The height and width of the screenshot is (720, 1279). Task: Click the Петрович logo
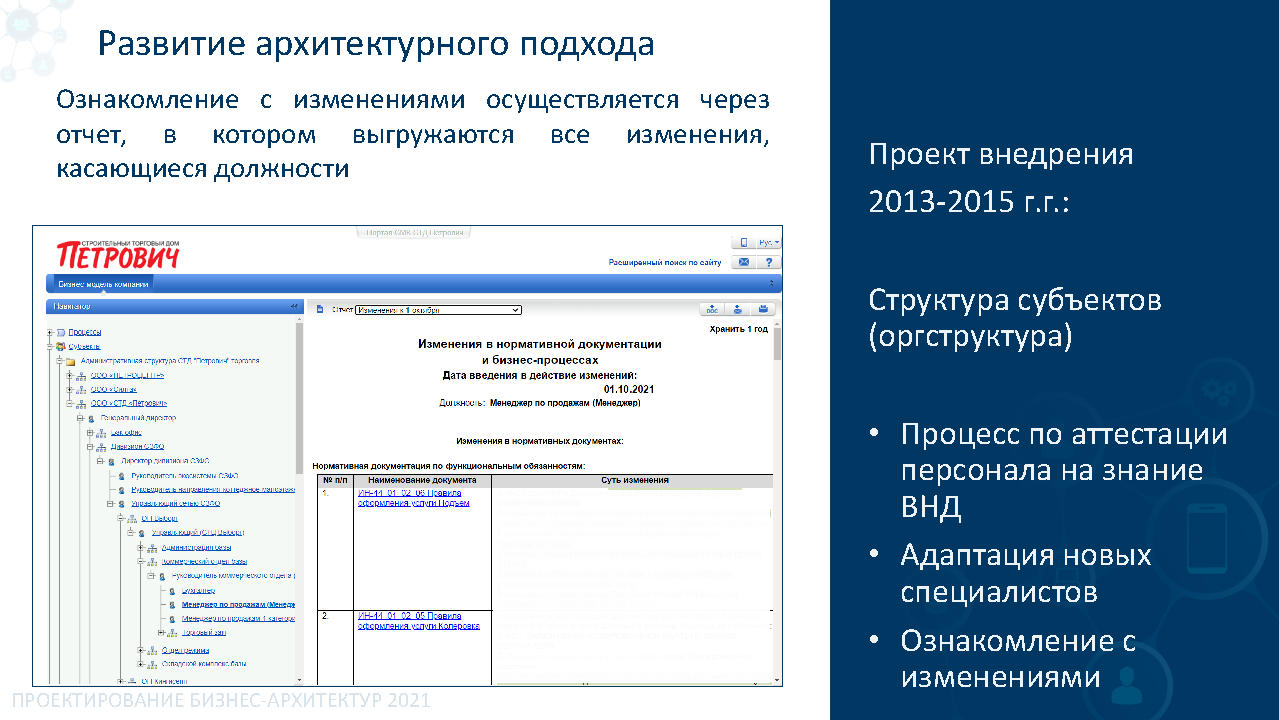click(118, 254)
